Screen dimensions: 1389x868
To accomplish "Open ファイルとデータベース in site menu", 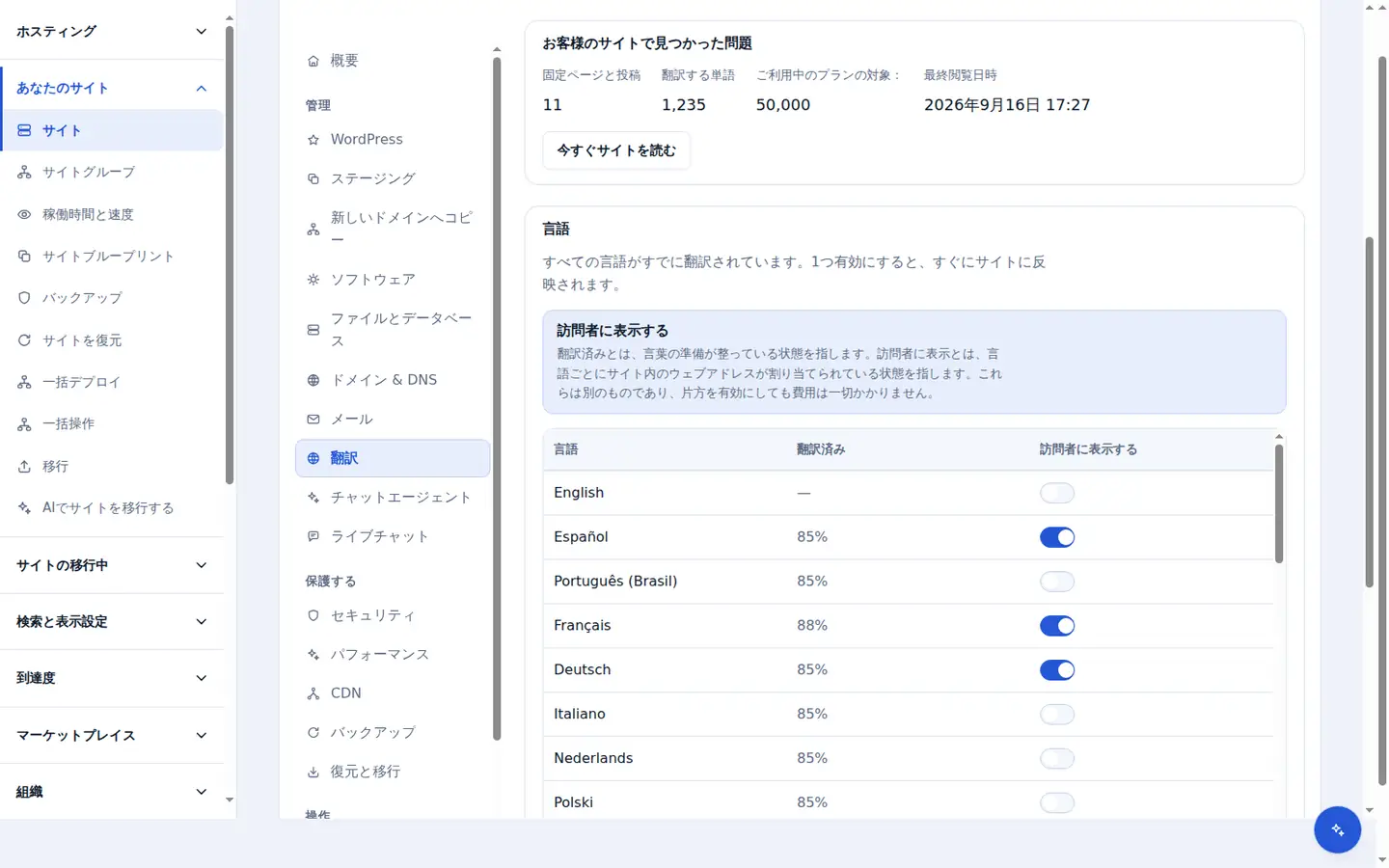I will pyautogui.click(x=393, y=330).
